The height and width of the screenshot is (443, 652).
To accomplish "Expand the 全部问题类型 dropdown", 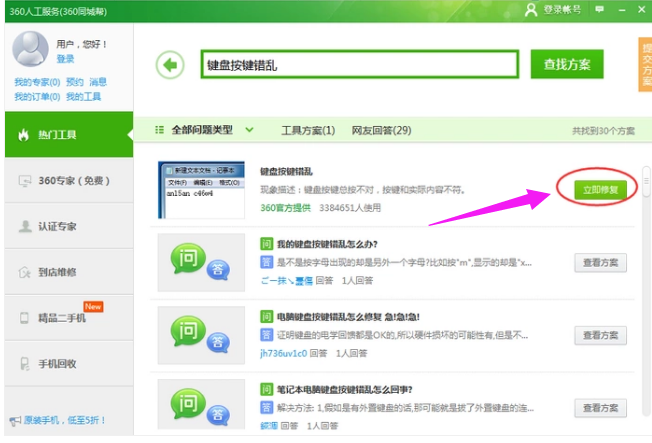I will click(205, 130).
